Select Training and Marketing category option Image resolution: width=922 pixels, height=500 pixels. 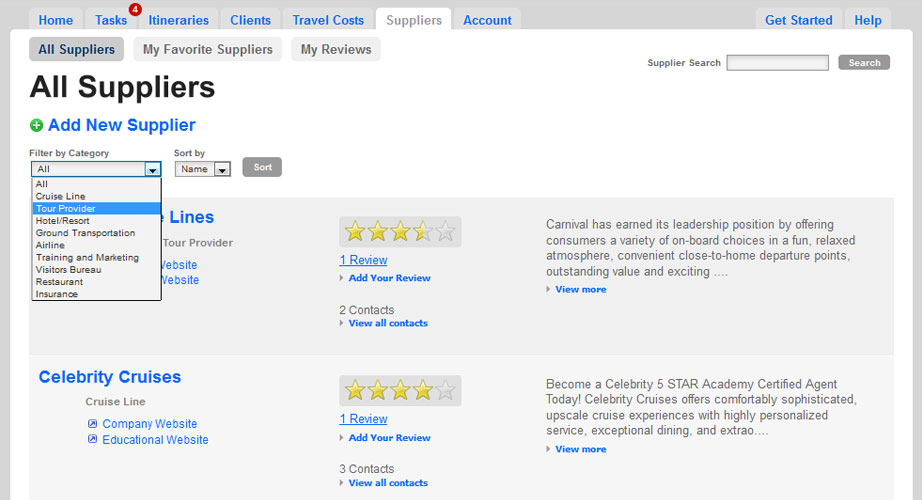pyautogui.click(x=96, y=258)
